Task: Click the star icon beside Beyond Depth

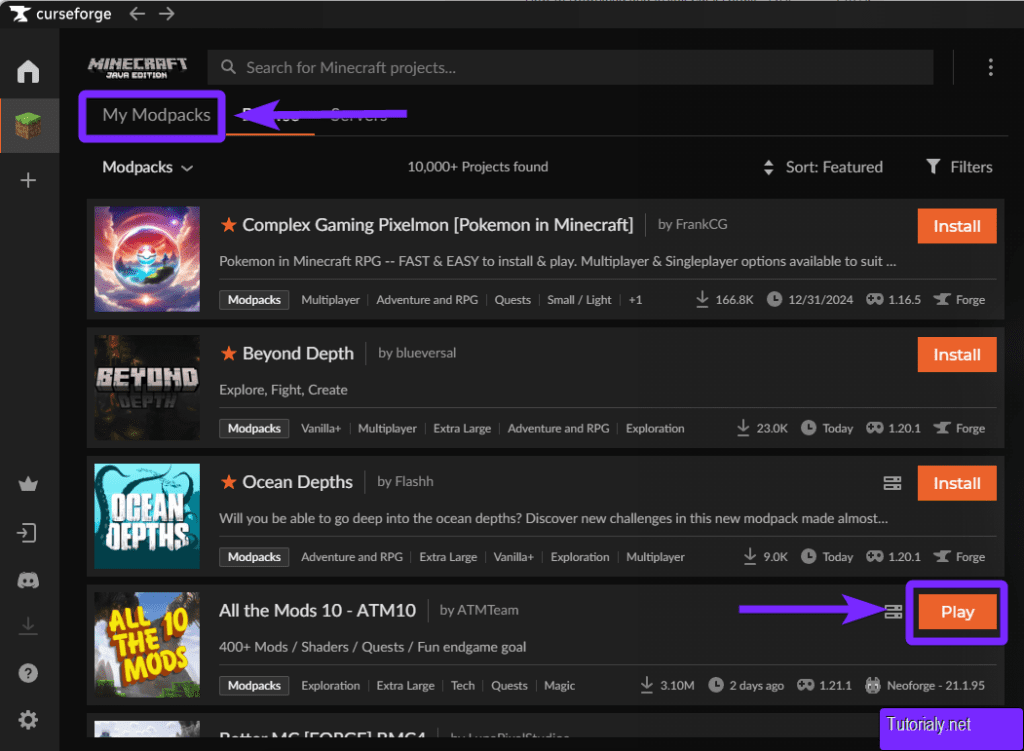Action: pos(229,353)
